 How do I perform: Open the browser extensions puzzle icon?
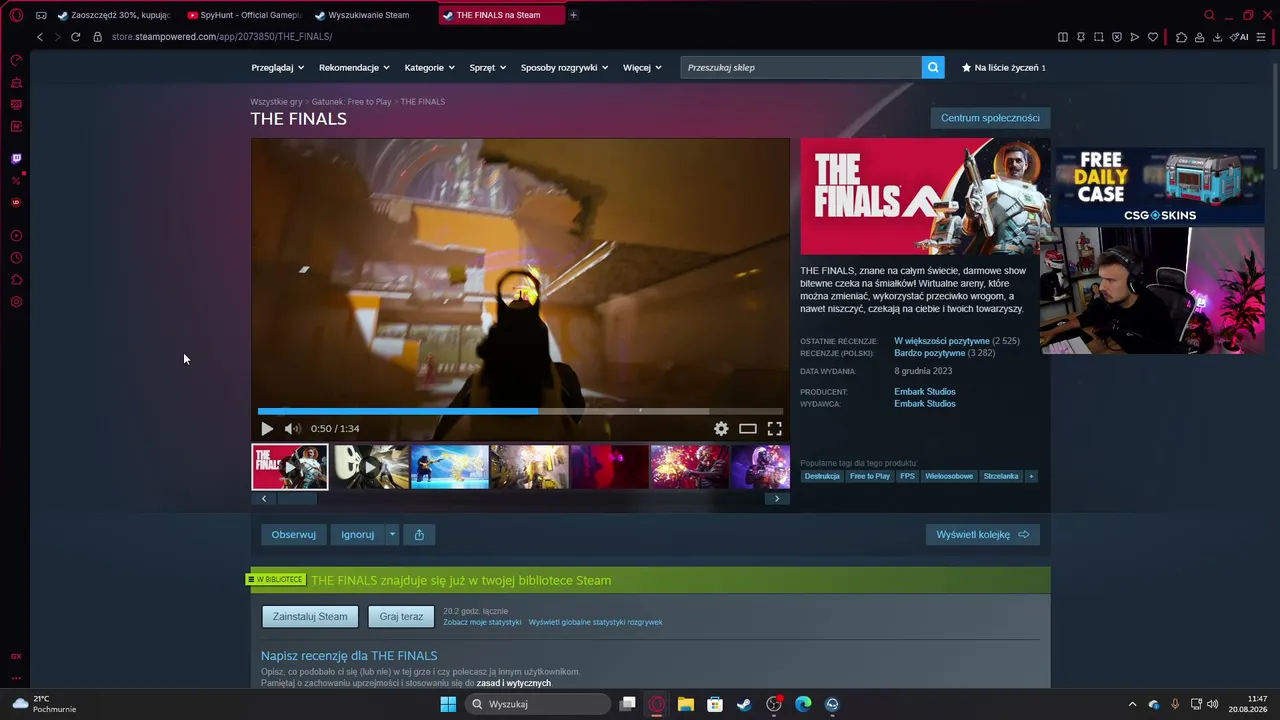tap(1181, 37)
